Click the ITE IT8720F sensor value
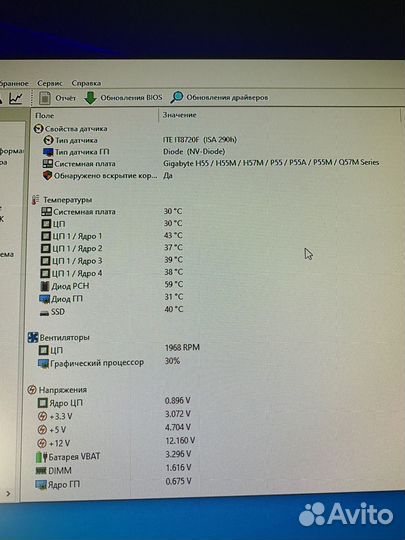The width and height of the screenshot is (405, 540). [x=200, y=140]
